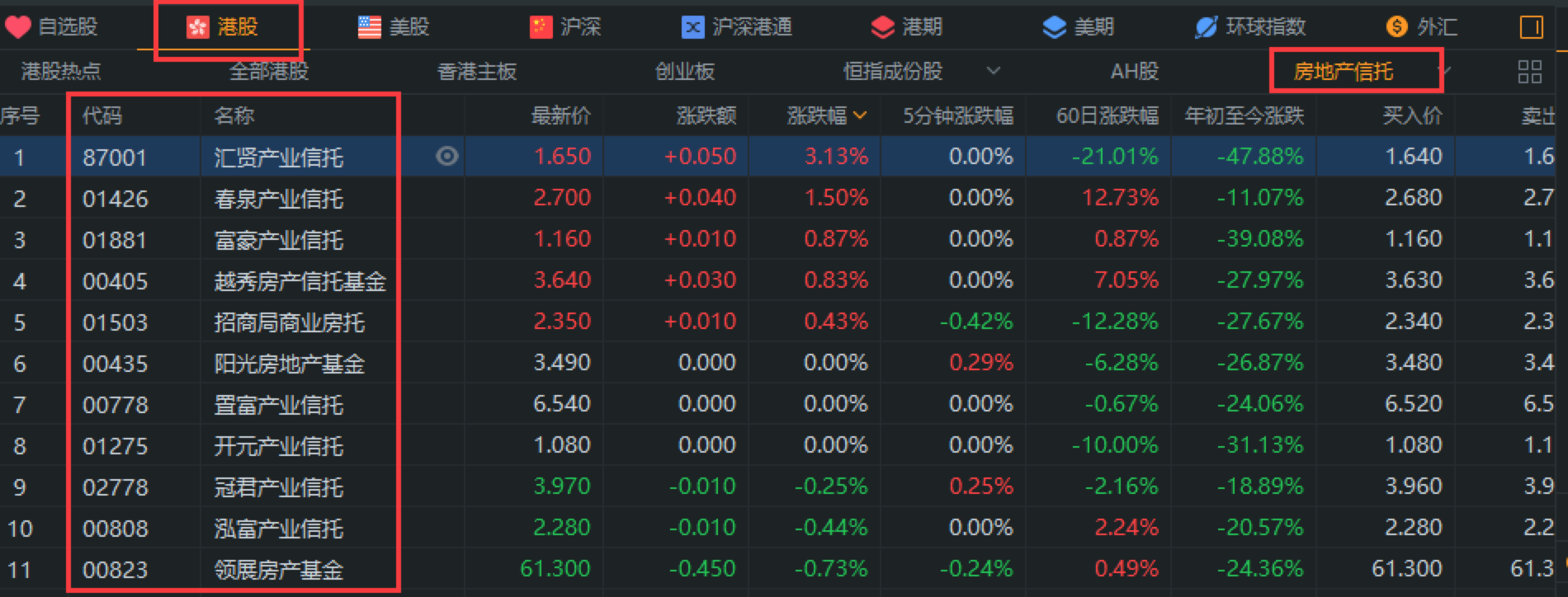Click the -0.42% five-minute change value
Screen dimensions: 1568x597
click(x=976, y=321)
